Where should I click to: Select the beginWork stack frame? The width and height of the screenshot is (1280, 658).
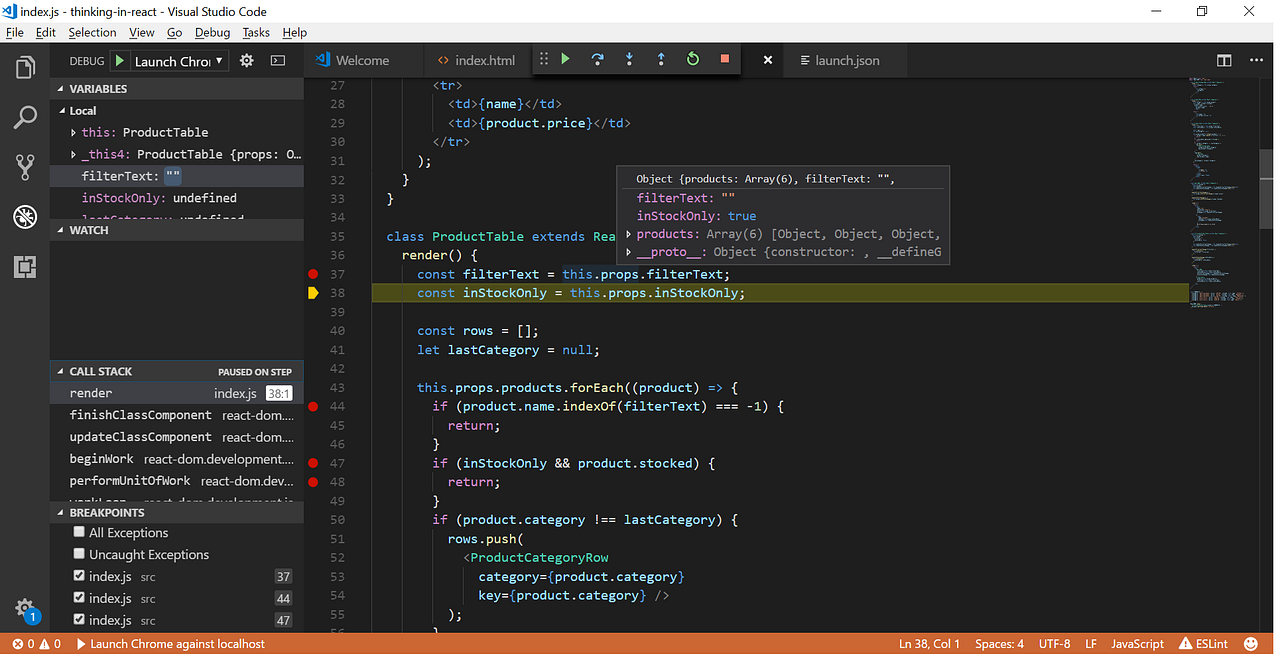177,459
